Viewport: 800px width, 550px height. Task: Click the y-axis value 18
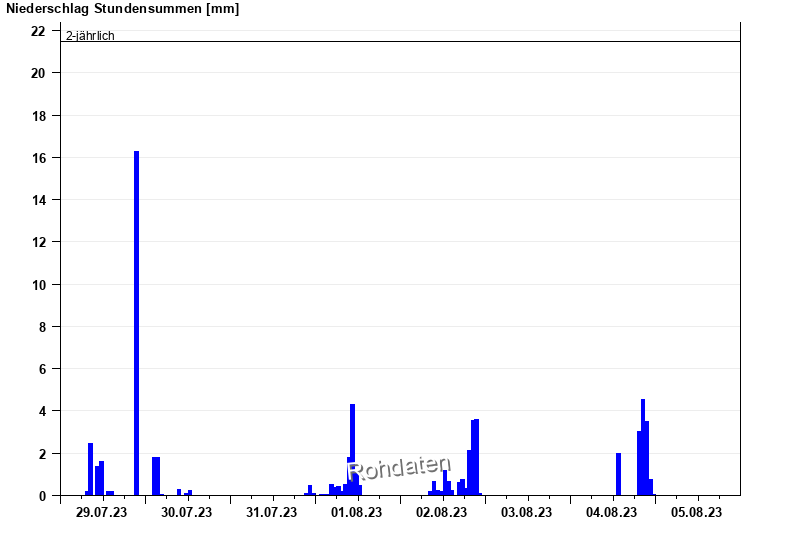pos(38,116)
